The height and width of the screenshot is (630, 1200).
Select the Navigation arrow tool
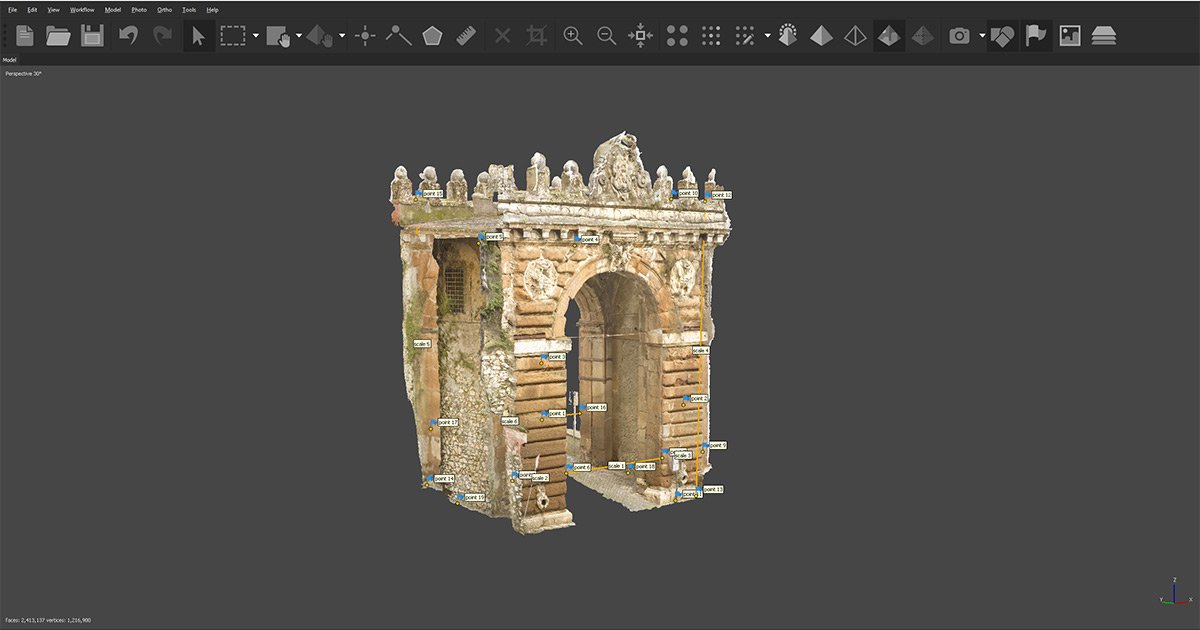point(198,36)
